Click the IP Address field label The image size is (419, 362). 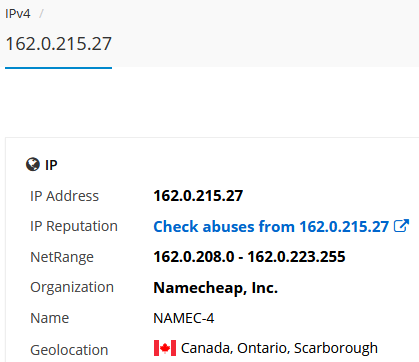pos(64,196)
